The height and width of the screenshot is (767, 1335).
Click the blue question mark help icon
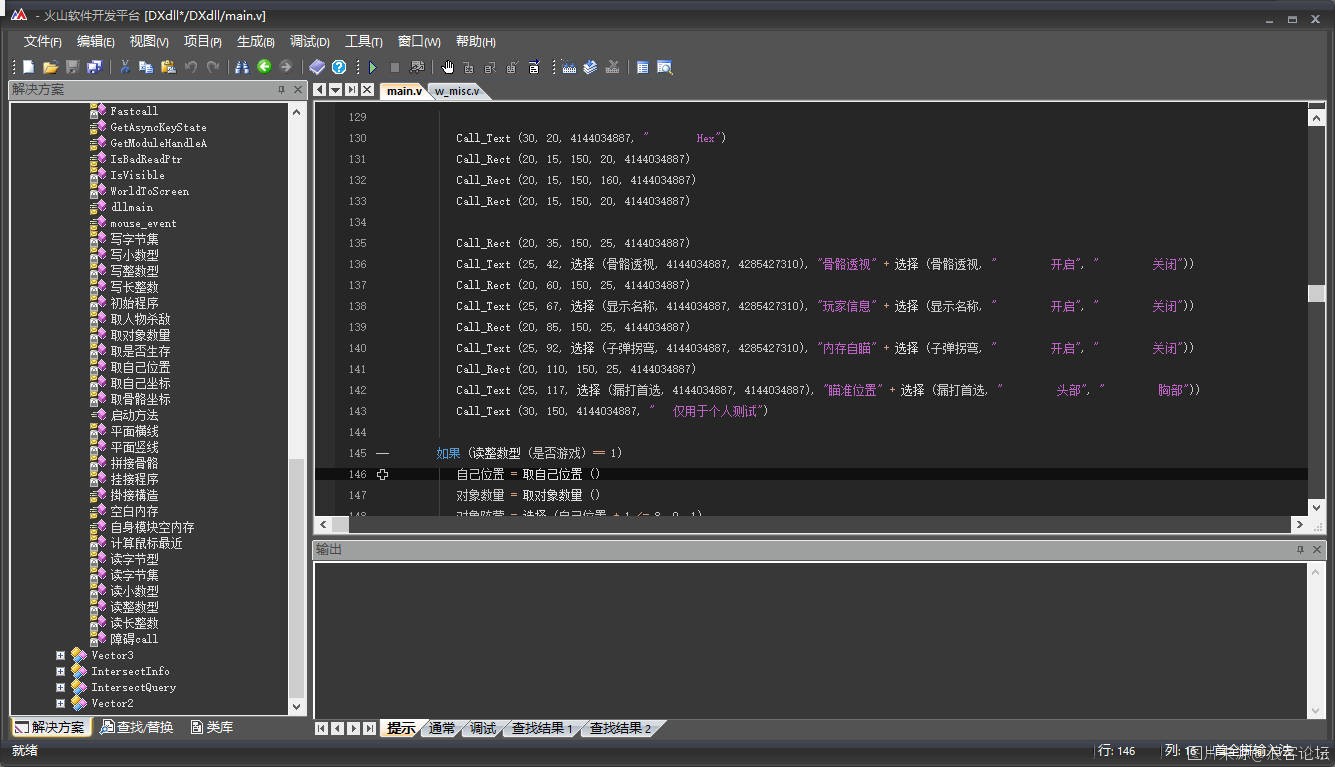tap(339, 67)
